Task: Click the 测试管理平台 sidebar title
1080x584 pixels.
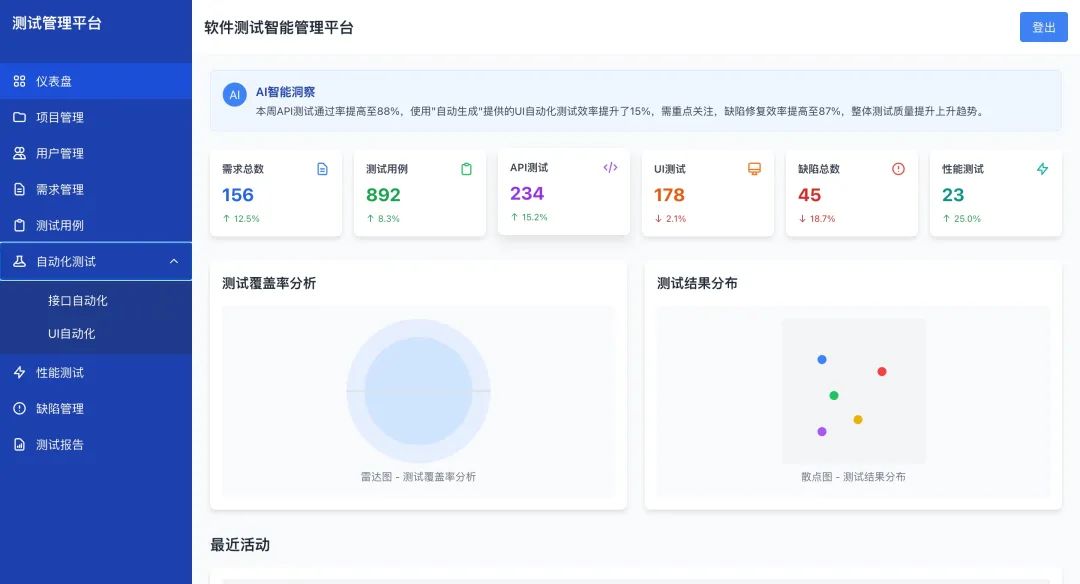Action: click(56, 23)
